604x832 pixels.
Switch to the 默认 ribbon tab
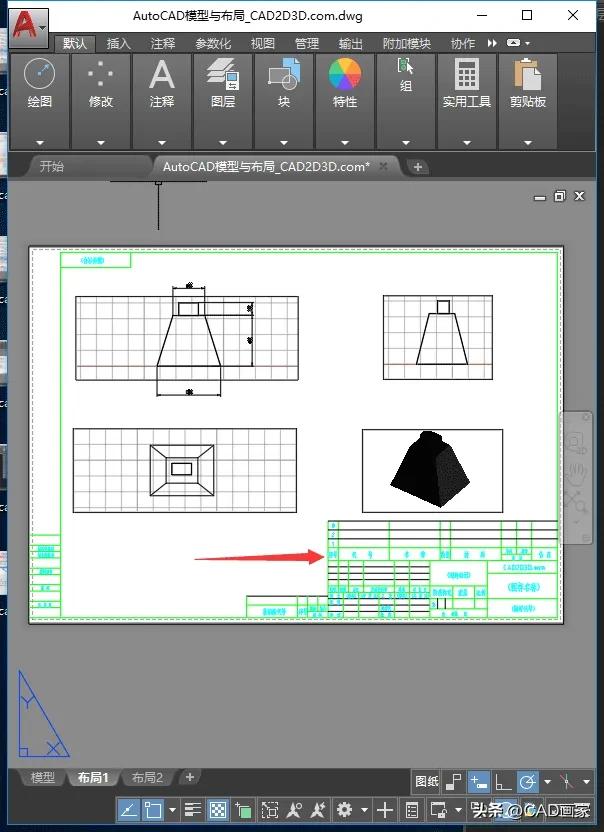coord(75,44)
